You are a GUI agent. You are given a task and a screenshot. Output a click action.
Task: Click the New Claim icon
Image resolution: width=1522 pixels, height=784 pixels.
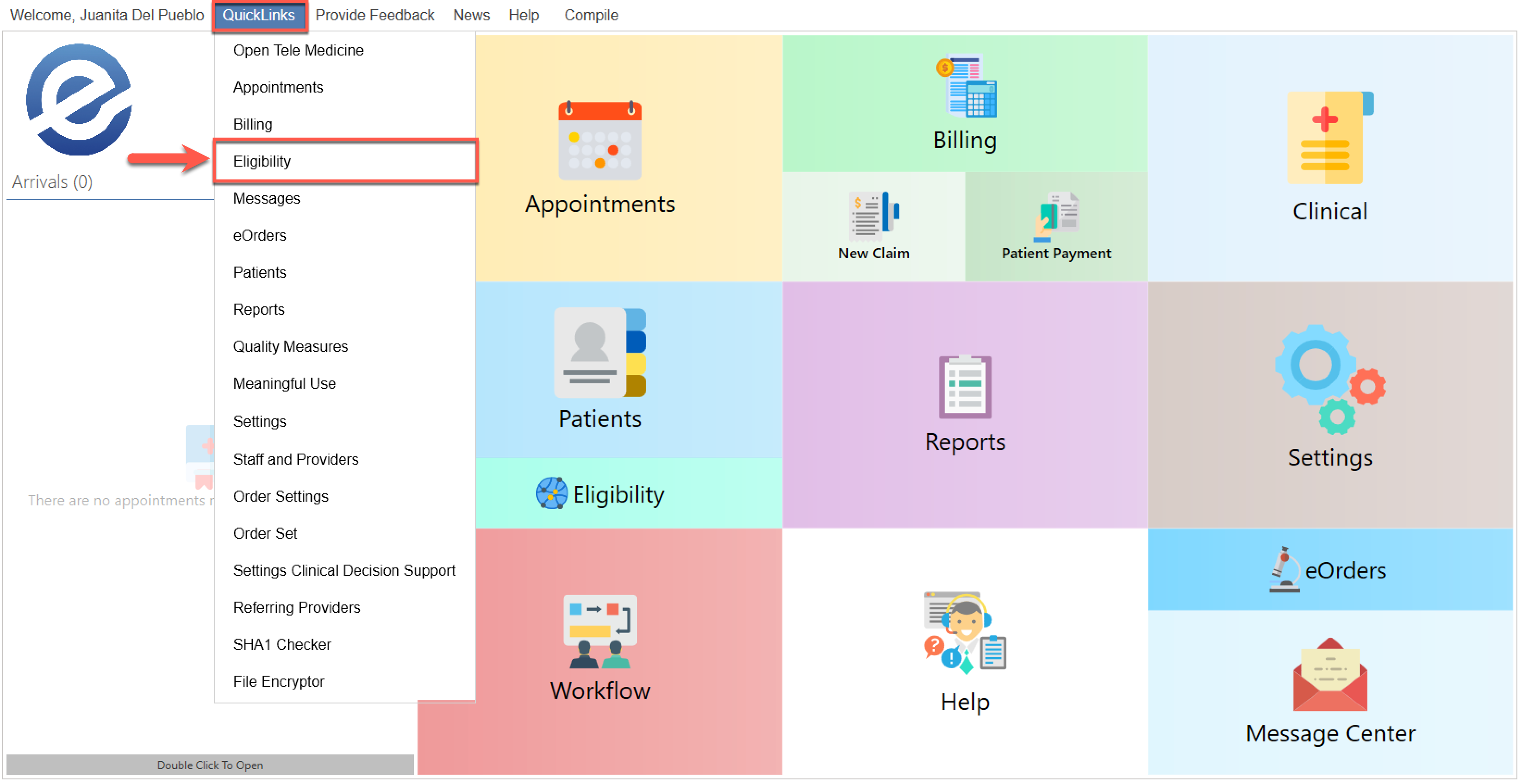(x=874, y=216)
